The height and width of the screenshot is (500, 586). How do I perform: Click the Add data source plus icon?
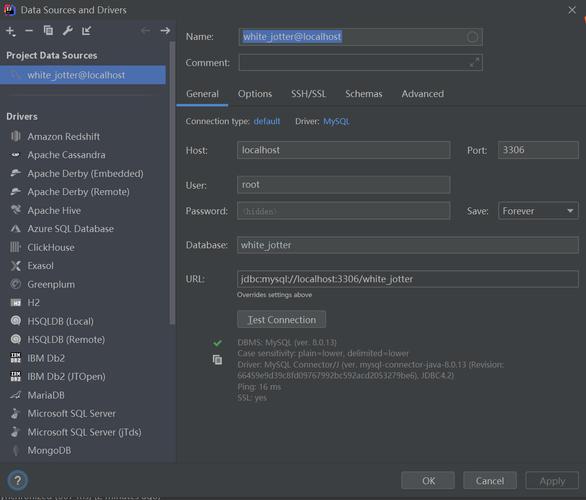coord(10,31)
